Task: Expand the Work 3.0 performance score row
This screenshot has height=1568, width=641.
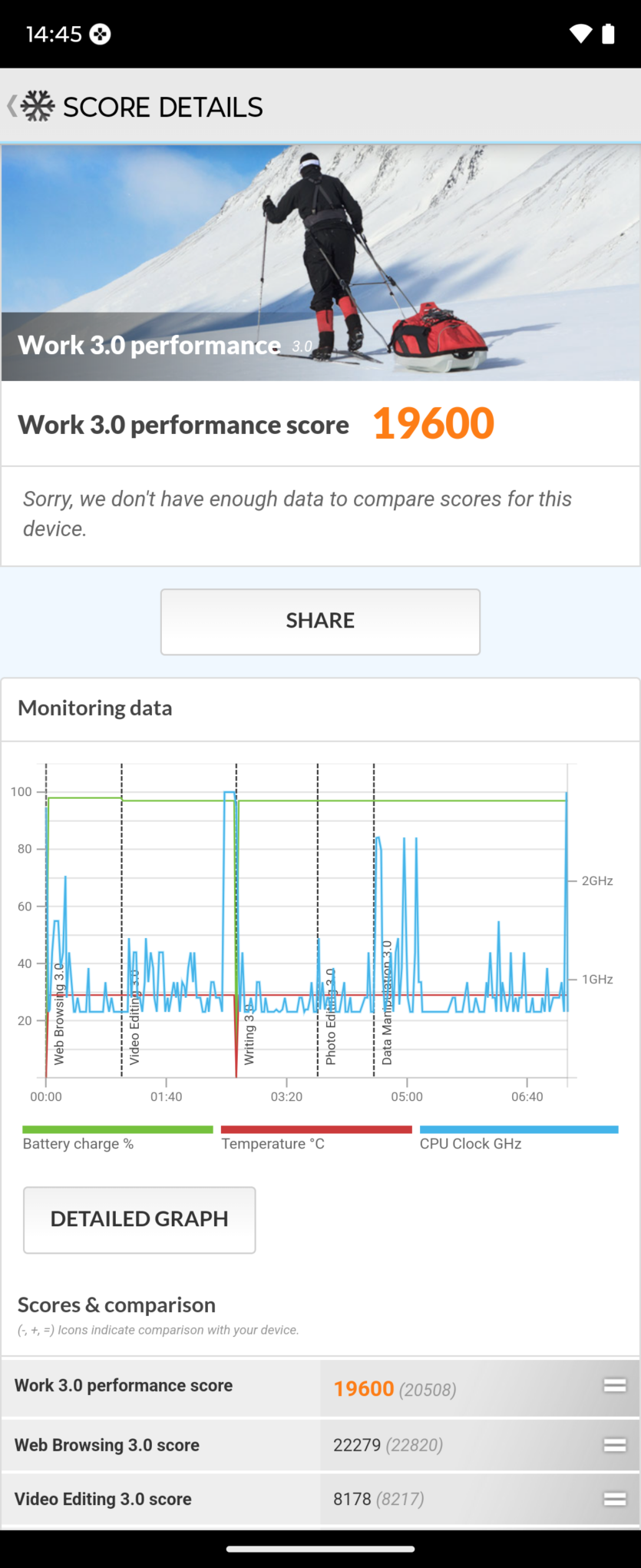Action: coord(320,1388)
